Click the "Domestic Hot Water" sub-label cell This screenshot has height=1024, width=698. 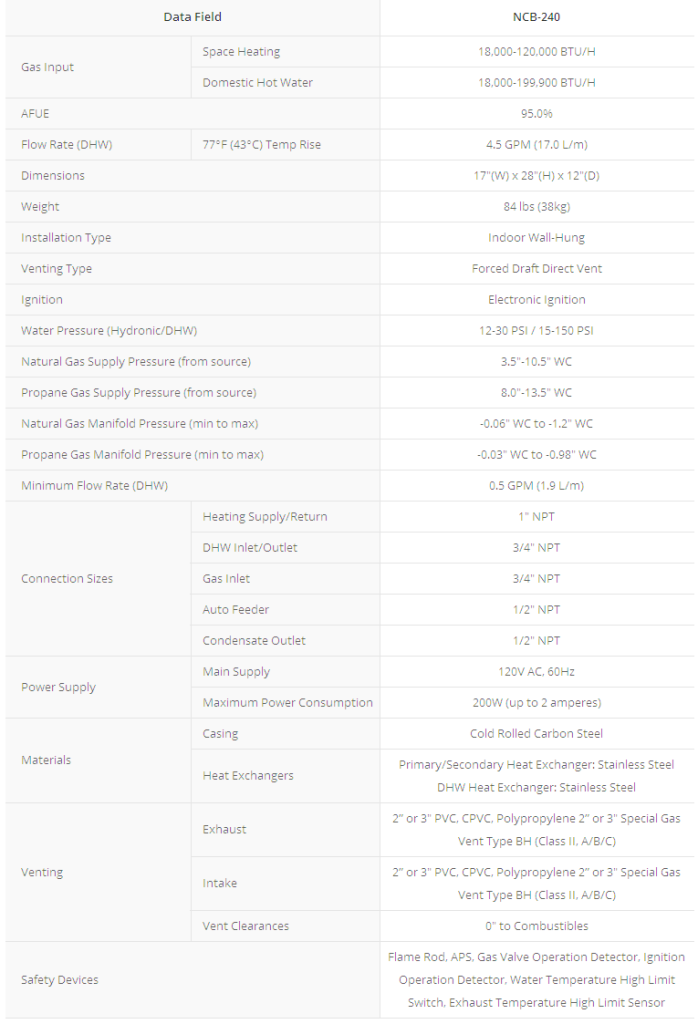(257, 83)
